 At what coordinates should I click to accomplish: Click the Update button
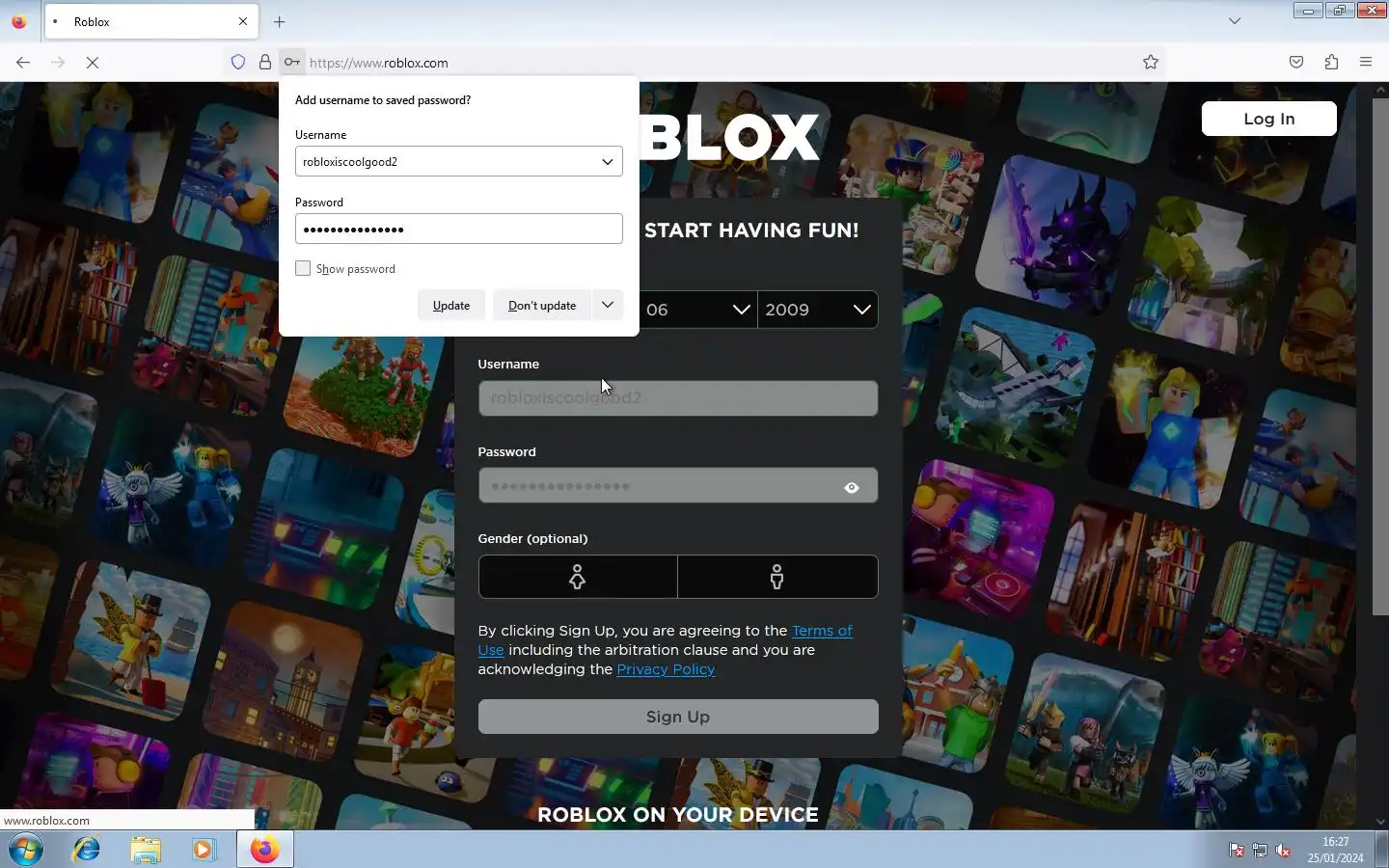(x=451, y=306)
